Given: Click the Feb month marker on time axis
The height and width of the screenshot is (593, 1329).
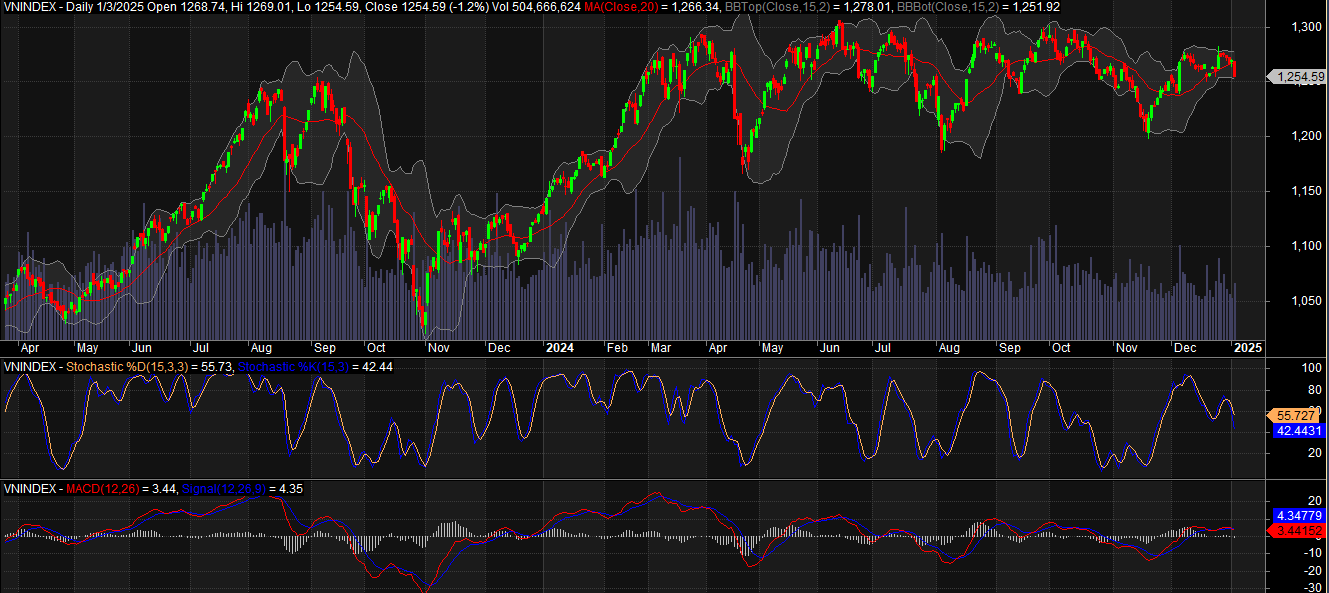Looking at the screenshot, I should point(616,348).
